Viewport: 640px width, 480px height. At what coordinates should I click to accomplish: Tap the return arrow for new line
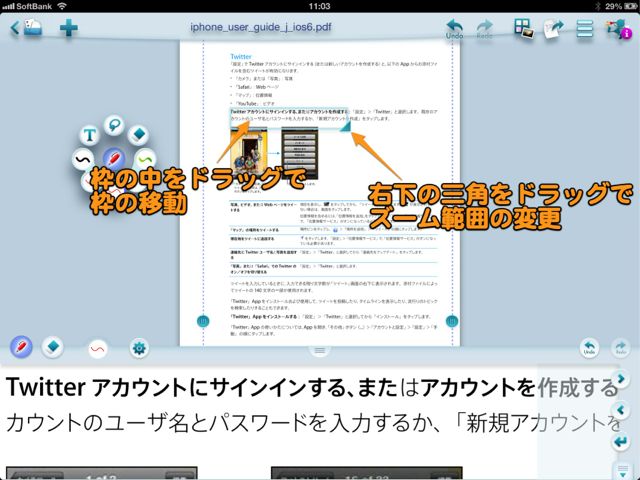point(621,442)
